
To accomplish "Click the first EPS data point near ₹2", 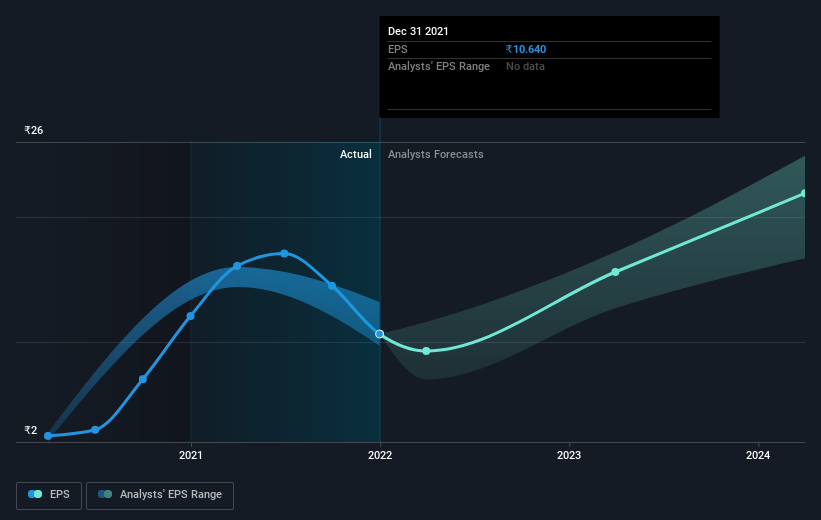I will pos(48,436).
